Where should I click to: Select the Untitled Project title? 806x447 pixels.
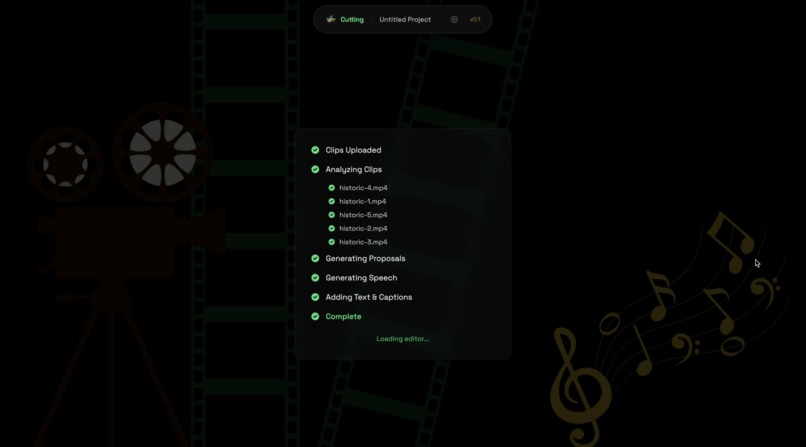point(405,20)
